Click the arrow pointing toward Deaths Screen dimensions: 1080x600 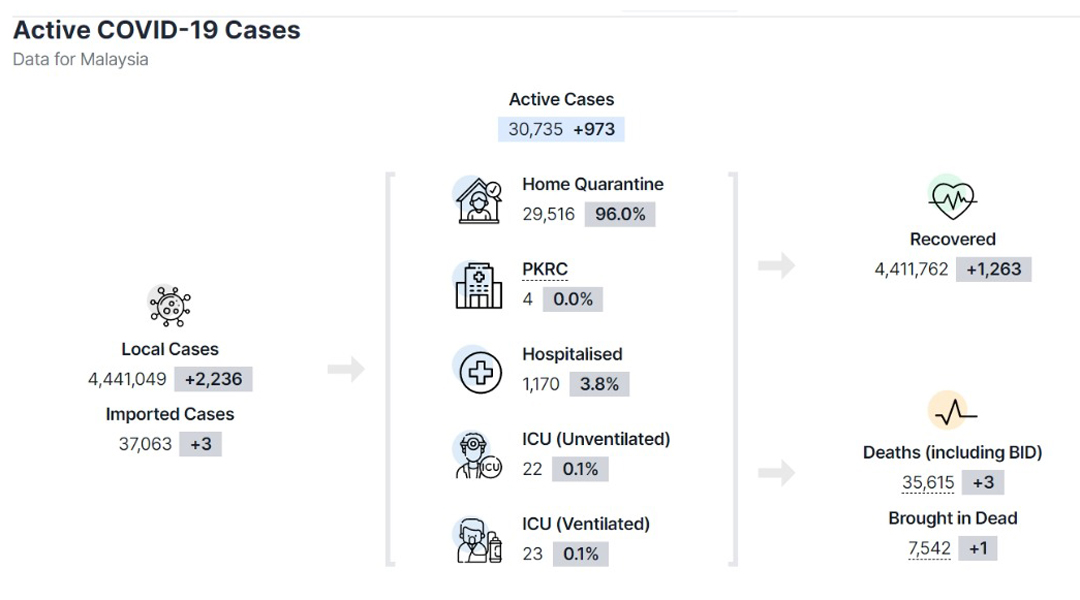pyautogui.click(x=777, y=473)
